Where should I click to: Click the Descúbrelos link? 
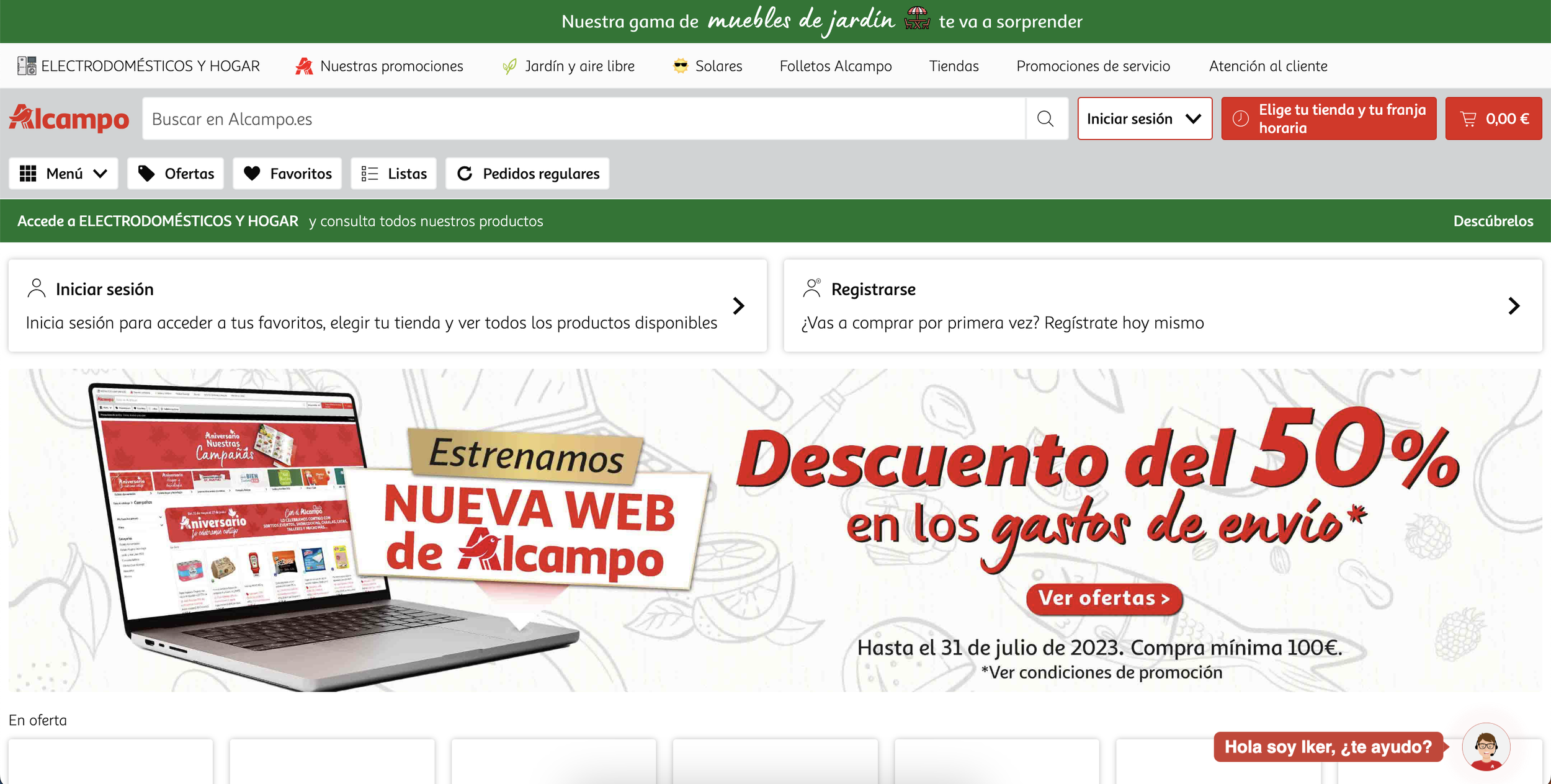[x=1493, y=221]
